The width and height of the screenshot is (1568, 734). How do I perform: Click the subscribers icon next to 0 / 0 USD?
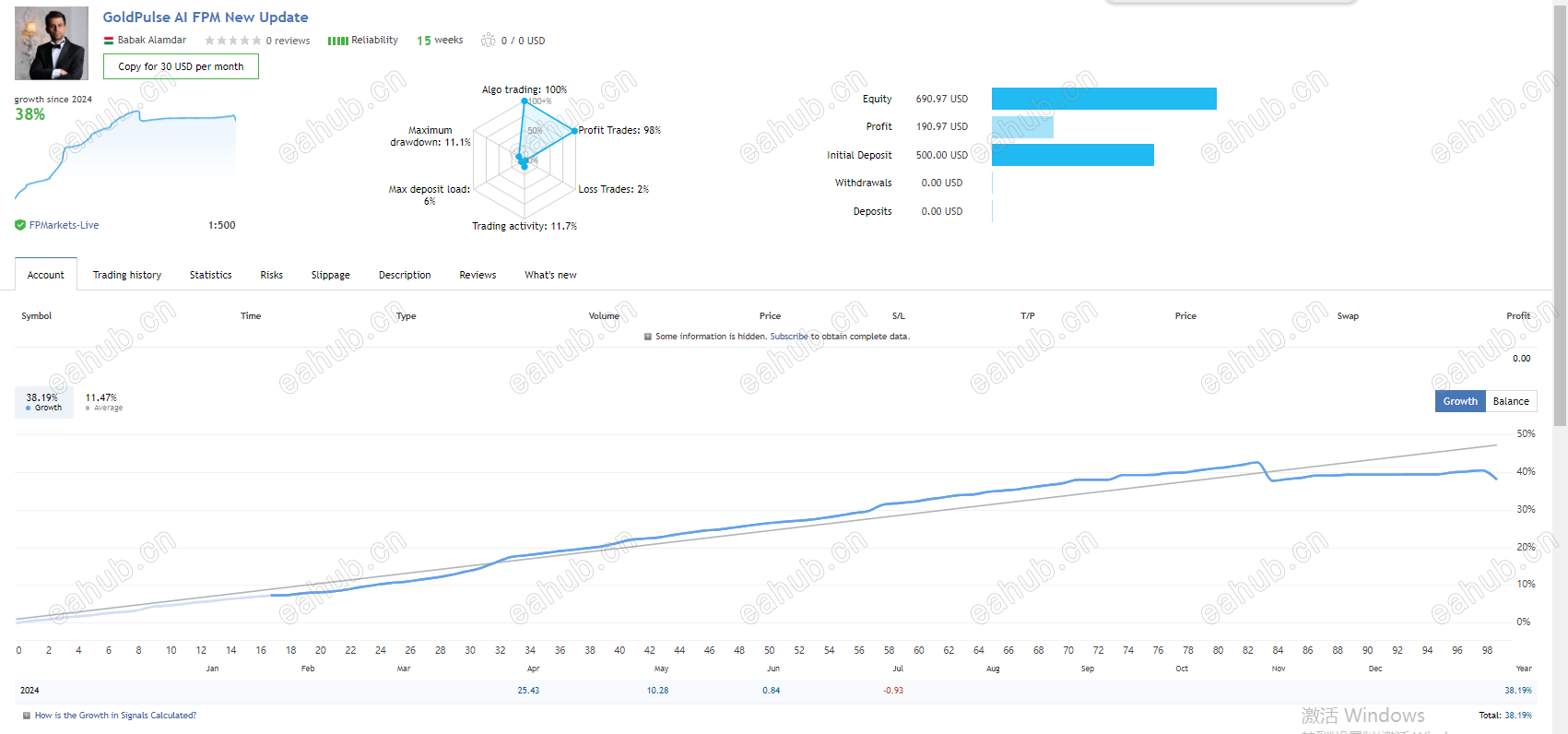pos(489,40)
